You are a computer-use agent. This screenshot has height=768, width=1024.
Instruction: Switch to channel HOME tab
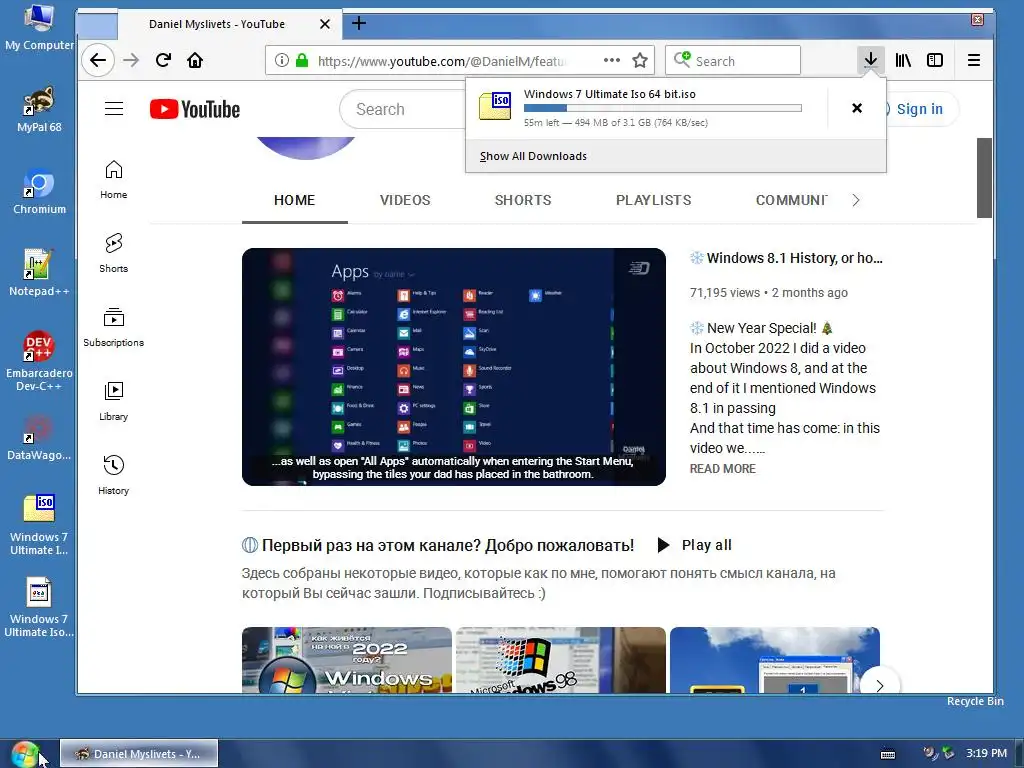[x=295, y=200]
